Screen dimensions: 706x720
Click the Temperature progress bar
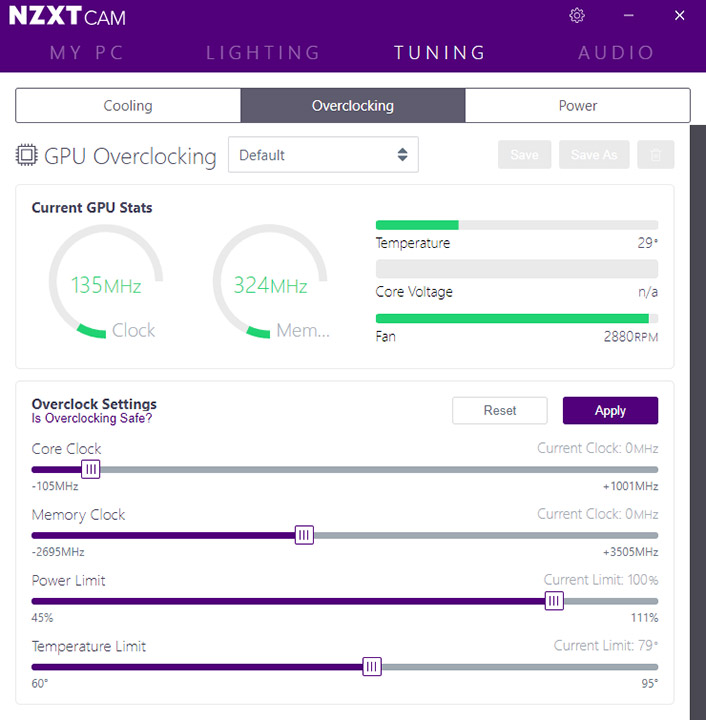pyautogui.click(x=517, y=225)
